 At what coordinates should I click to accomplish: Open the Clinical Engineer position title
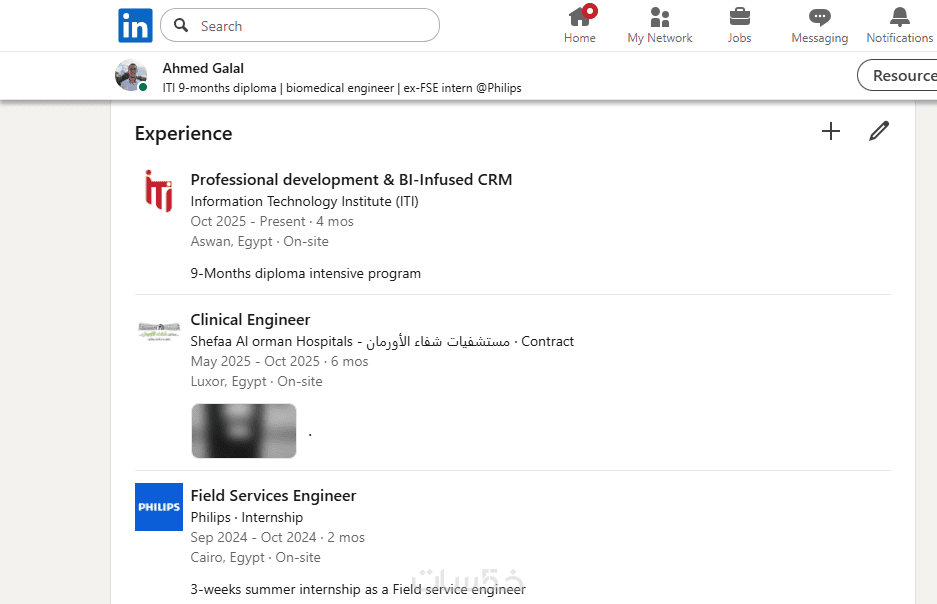[x=250, y=320]
